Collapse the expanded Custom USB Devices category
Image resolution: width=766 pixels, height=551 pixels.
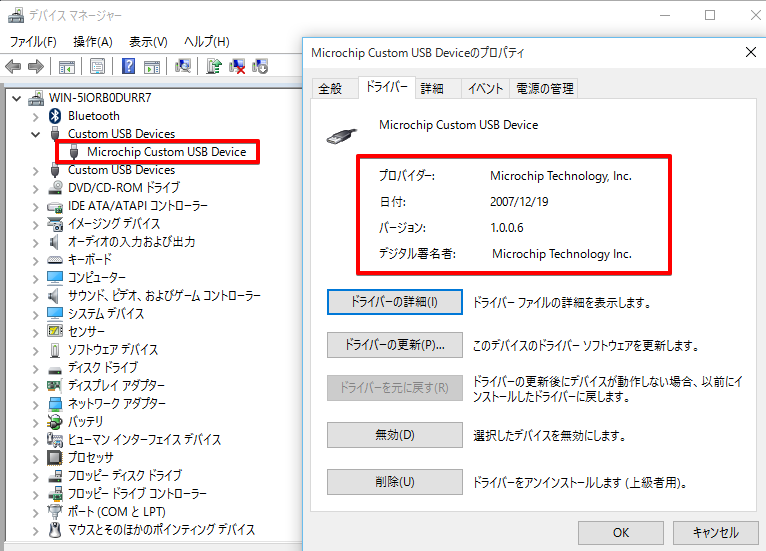[35, 134]
